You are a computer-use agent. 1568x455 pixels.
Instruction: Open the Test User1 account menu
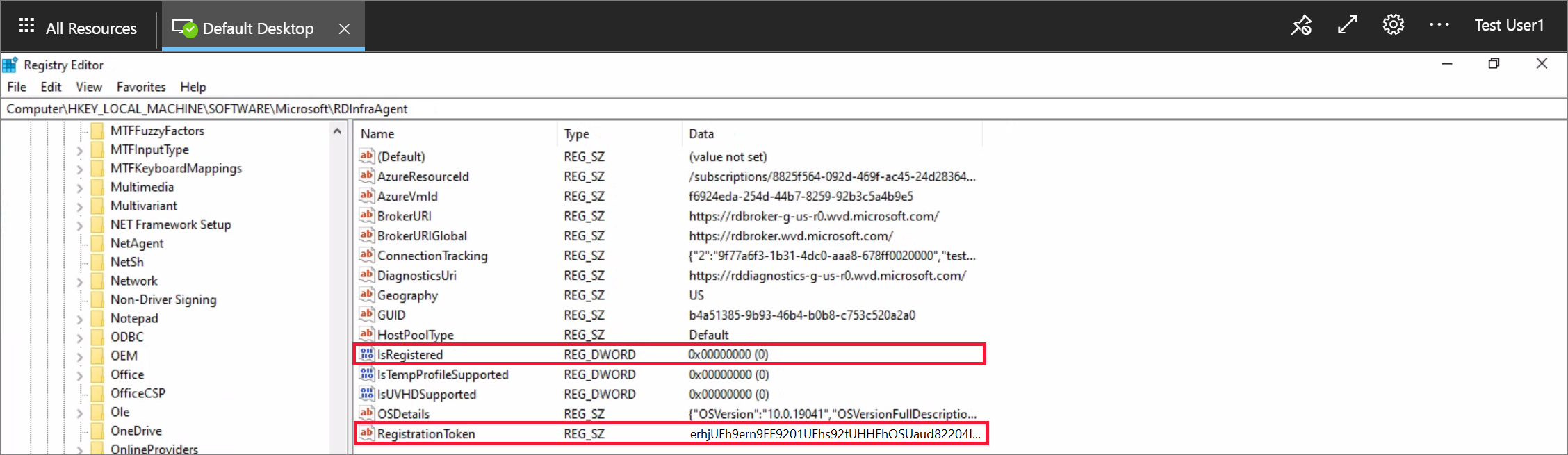click(x=1509, y=25)
